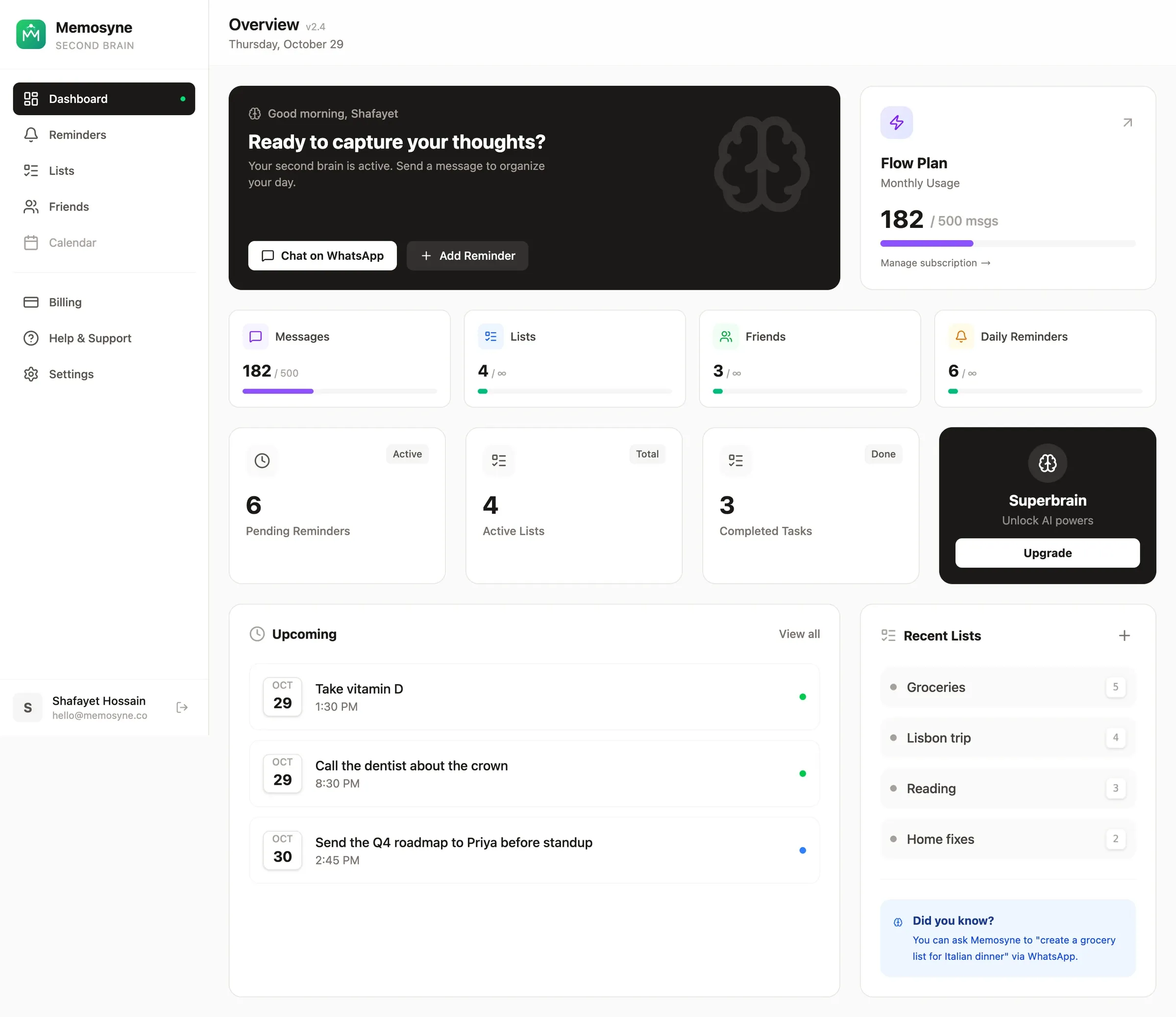Click the Daily Reminders bell icon
Viewport: 1176px width, 1017px height.
(960, 337)
